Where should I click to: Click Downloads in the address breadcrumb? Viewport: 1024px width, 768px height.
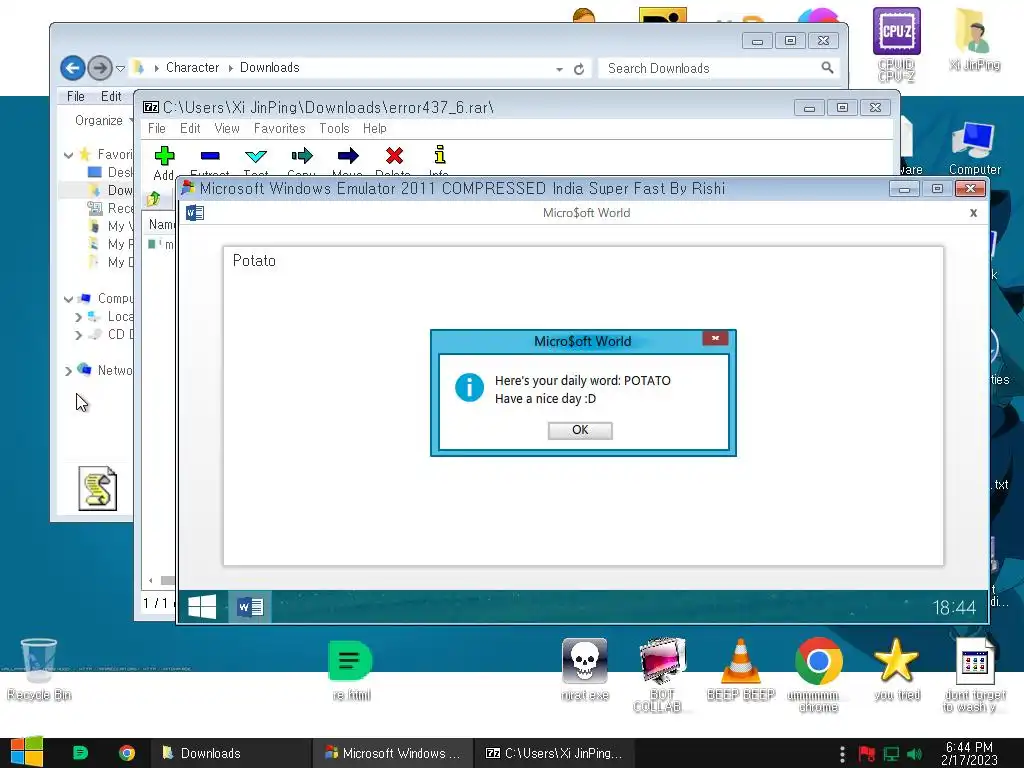(270, 67)
